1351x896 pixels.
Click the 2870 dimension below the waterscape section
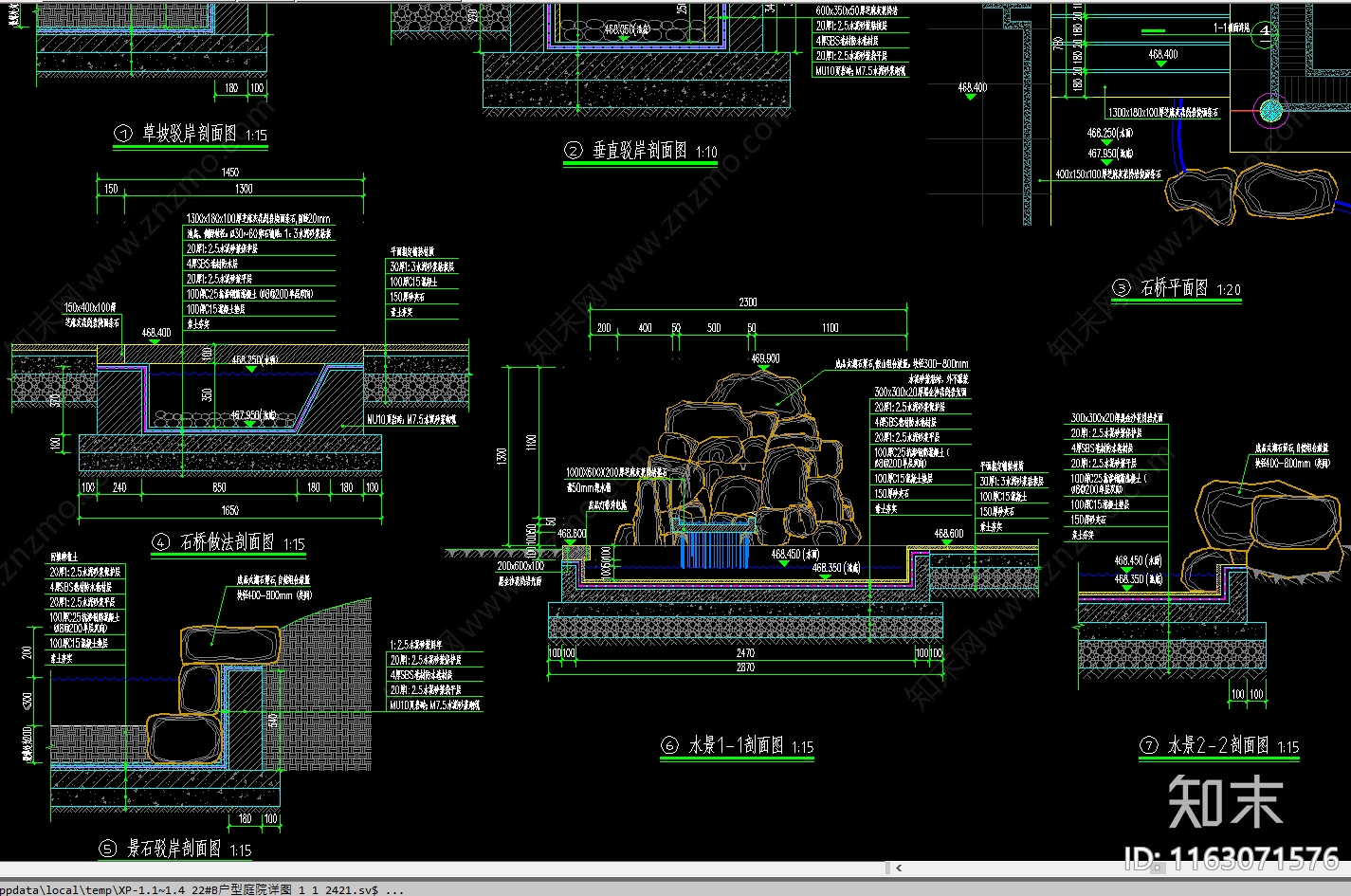pyautogui.click(x=745, y=667)
